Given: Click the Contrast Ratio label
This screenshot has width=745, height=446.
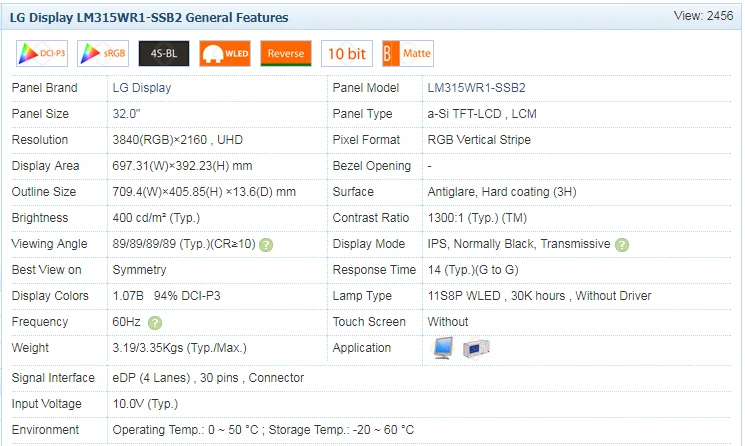Looking at the screenshot, I should click(371, 218).
